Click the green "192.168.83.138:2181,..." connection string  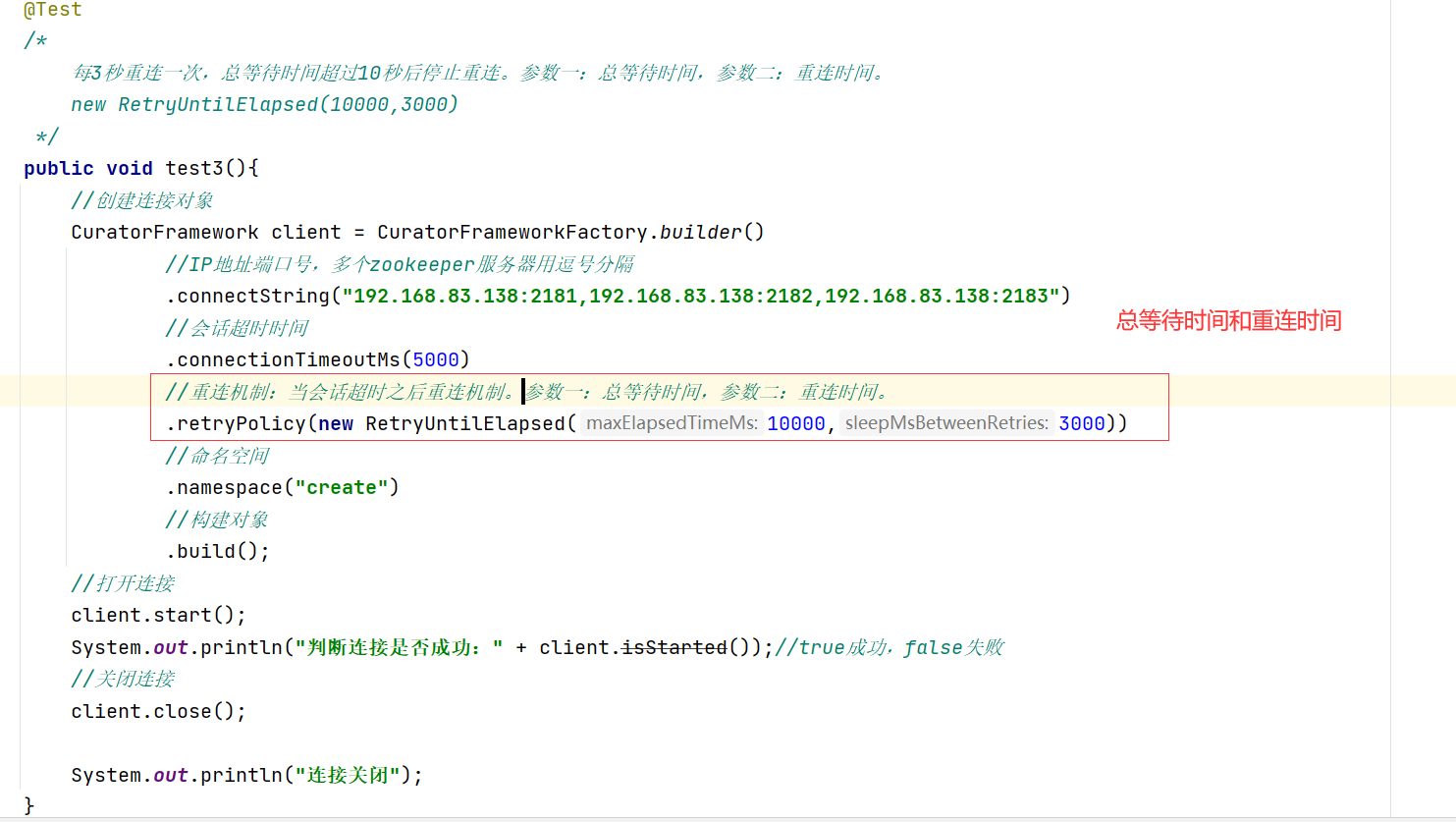point(701,296)
